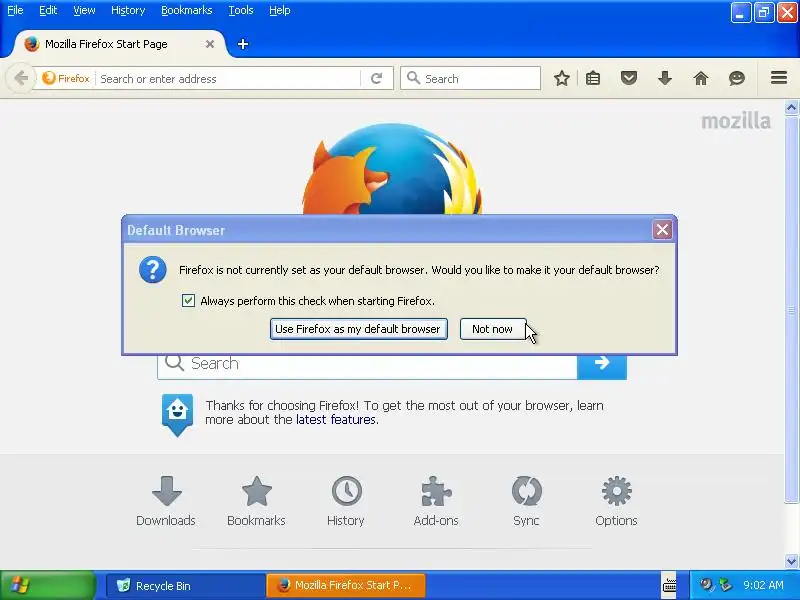Image resolution: width=800 pixels, height=600 pixels.
Task: Submit start page search with arrow button
Action: click(602, 364)
